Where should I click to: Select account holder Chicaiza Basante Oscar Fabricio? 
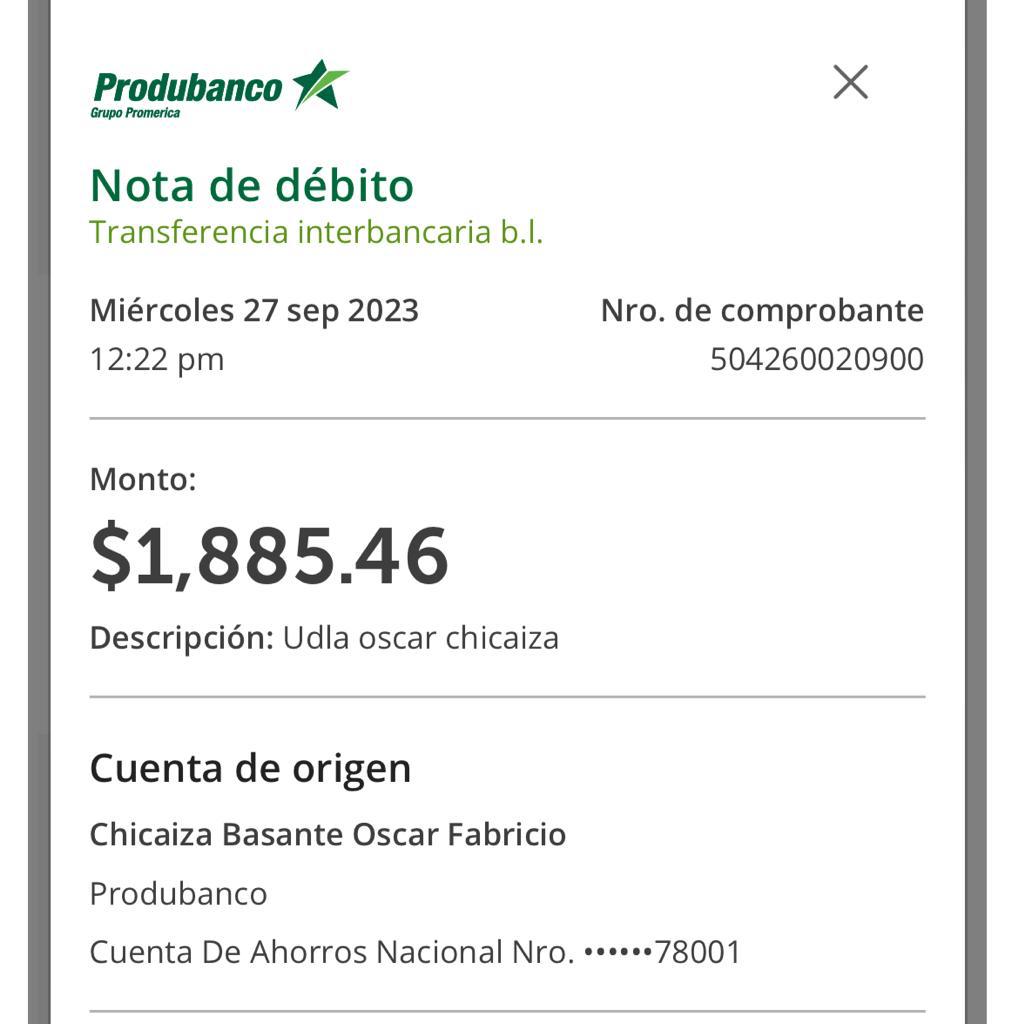(328, 834)
